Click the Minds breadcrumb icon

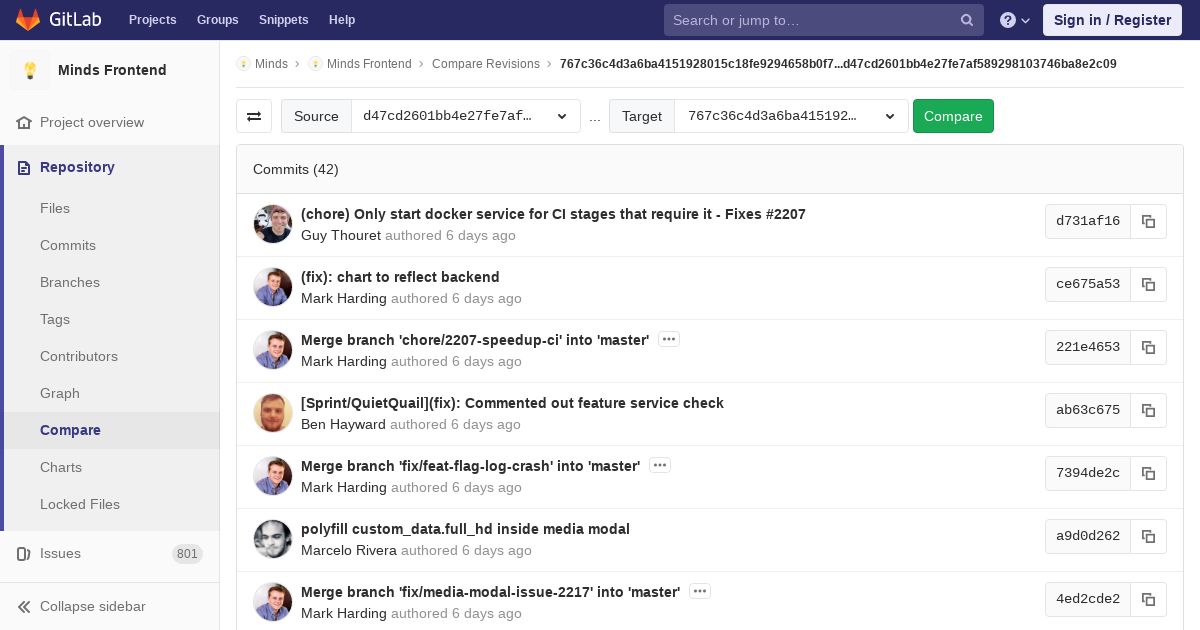[x=243, y=63]
